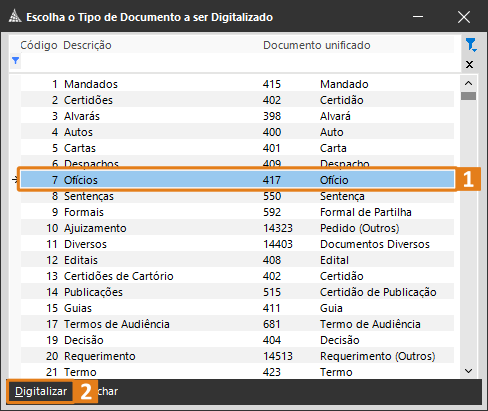
Task: Select the row 7 Ofícios
Action: click(237, 180)
